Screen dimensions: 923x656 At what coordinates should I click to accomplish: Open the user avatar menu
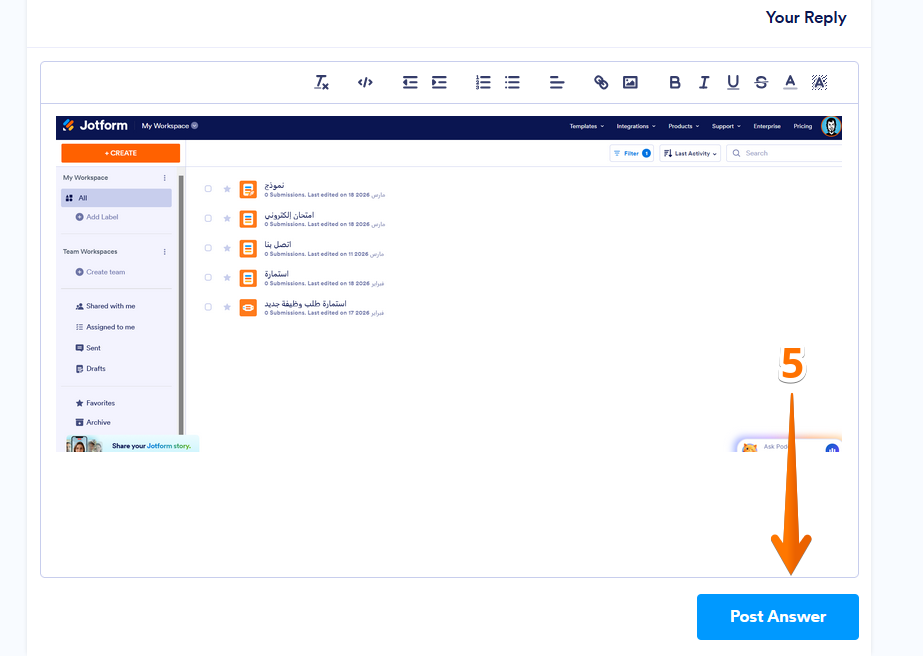(831, 126)
